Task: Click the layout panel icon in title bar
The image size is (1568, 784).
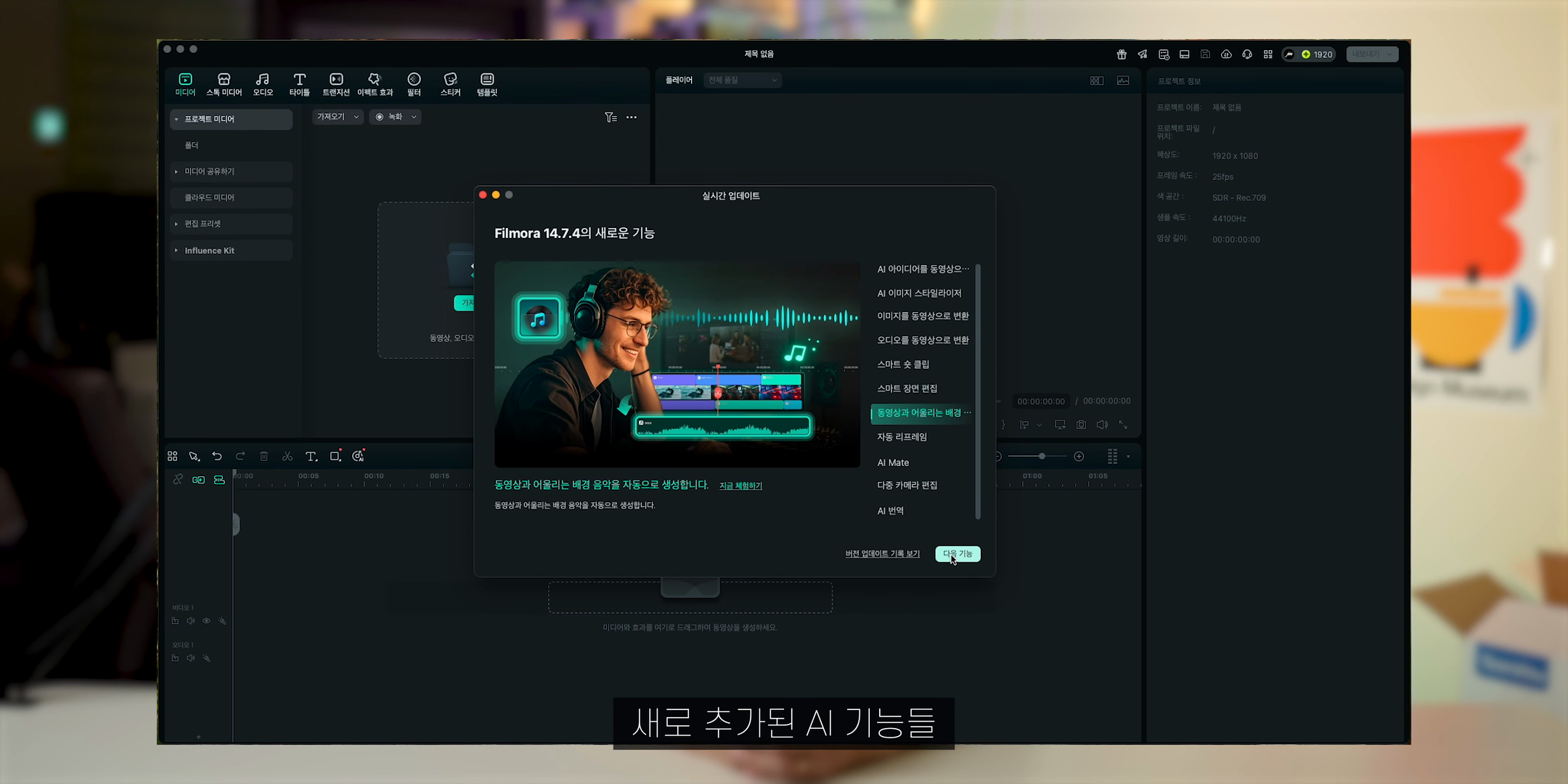Action: coord(1184,54)
